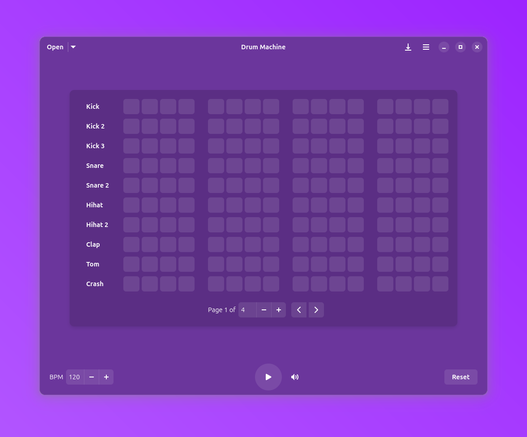Toggle the fourth Tom step
Viewport: 527px width, 437px height.
(x=187, y=264)
